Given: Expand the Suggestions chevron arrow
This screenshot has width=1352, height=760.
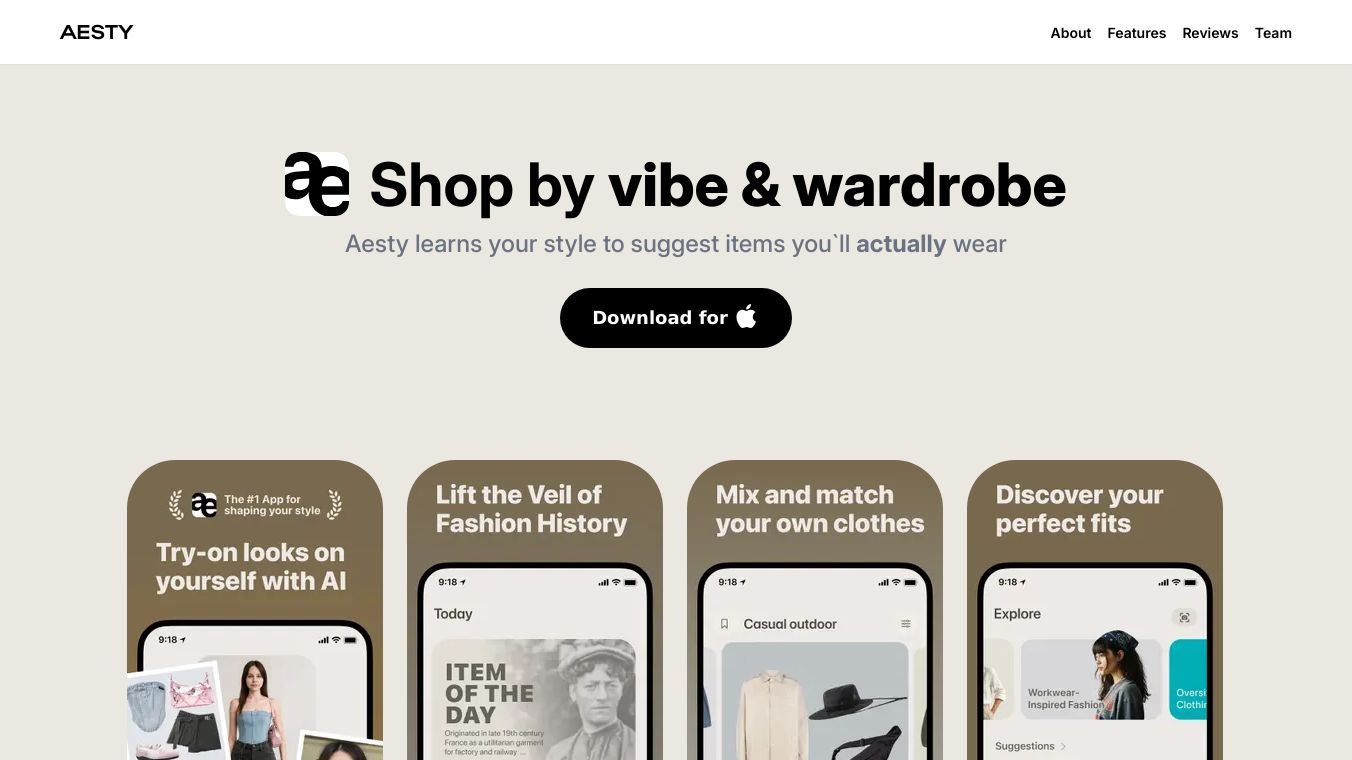Looking at the screenshot, I should coord(1063,746).
